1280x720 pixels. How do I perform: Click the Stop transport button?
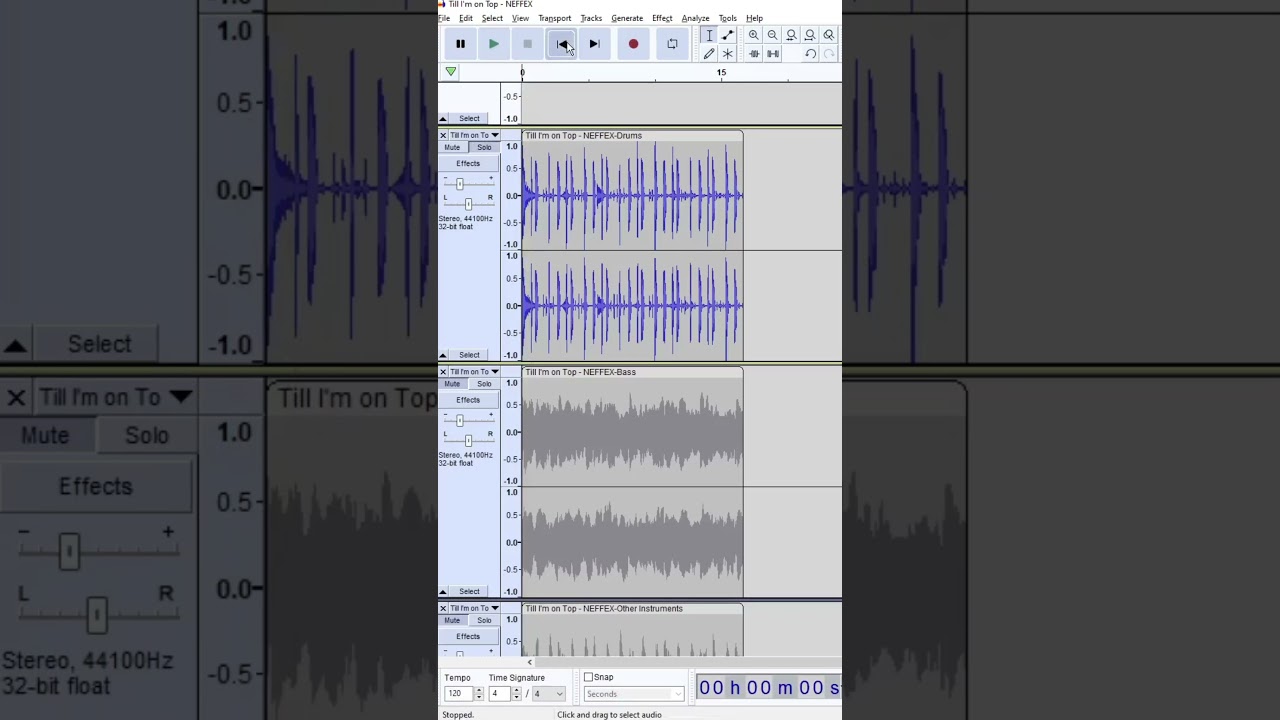527,44
